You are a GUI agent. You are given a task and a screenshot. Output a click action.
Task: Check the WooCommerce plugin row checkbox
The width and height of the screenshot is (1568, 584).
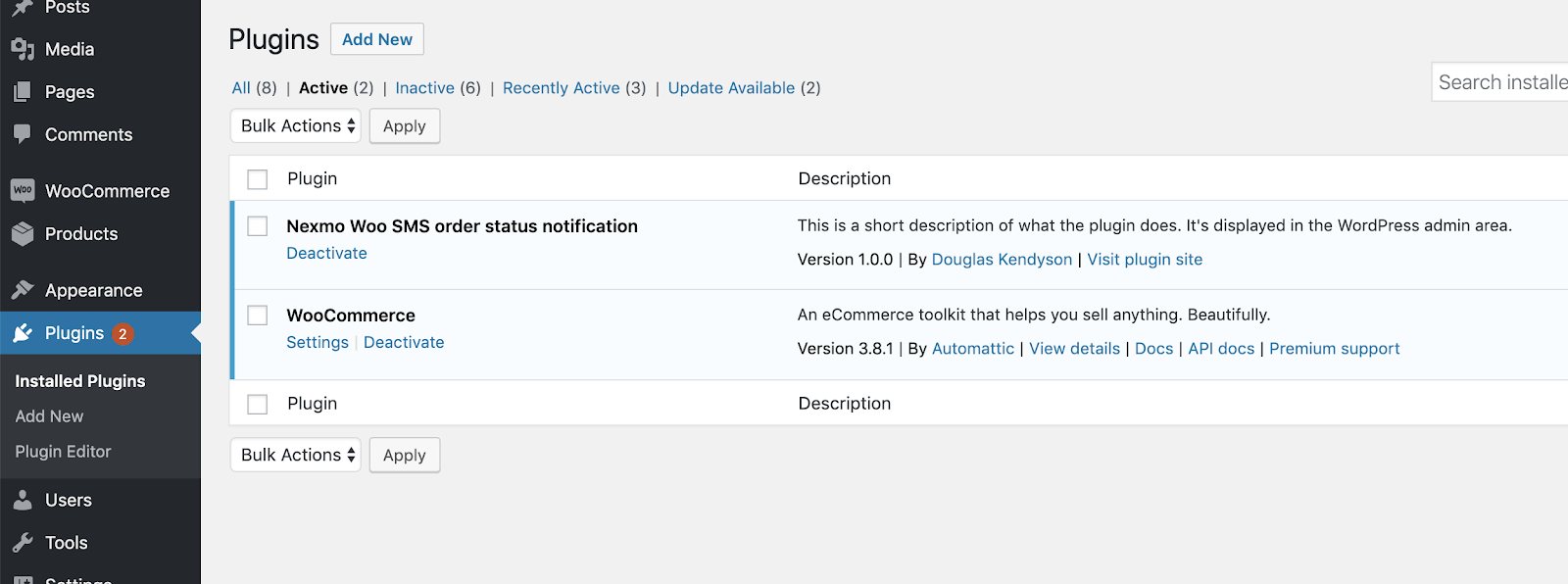point(258,316)
